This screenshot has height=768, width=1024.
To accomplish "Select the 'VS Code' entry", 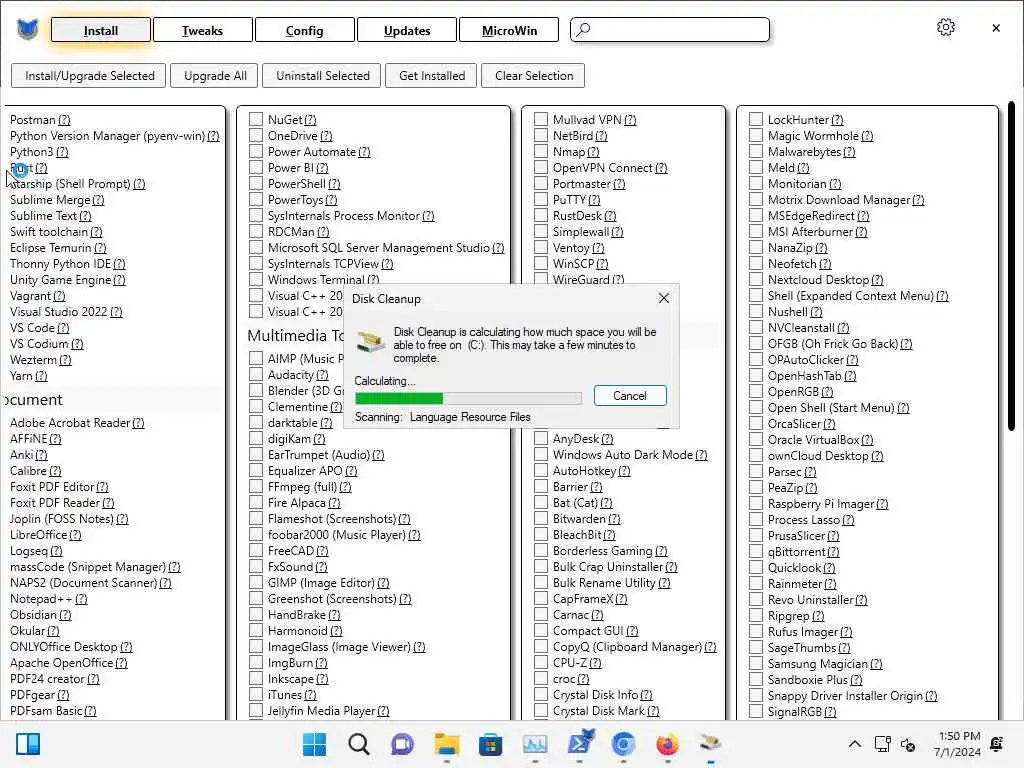I will (x=32, y=328).
